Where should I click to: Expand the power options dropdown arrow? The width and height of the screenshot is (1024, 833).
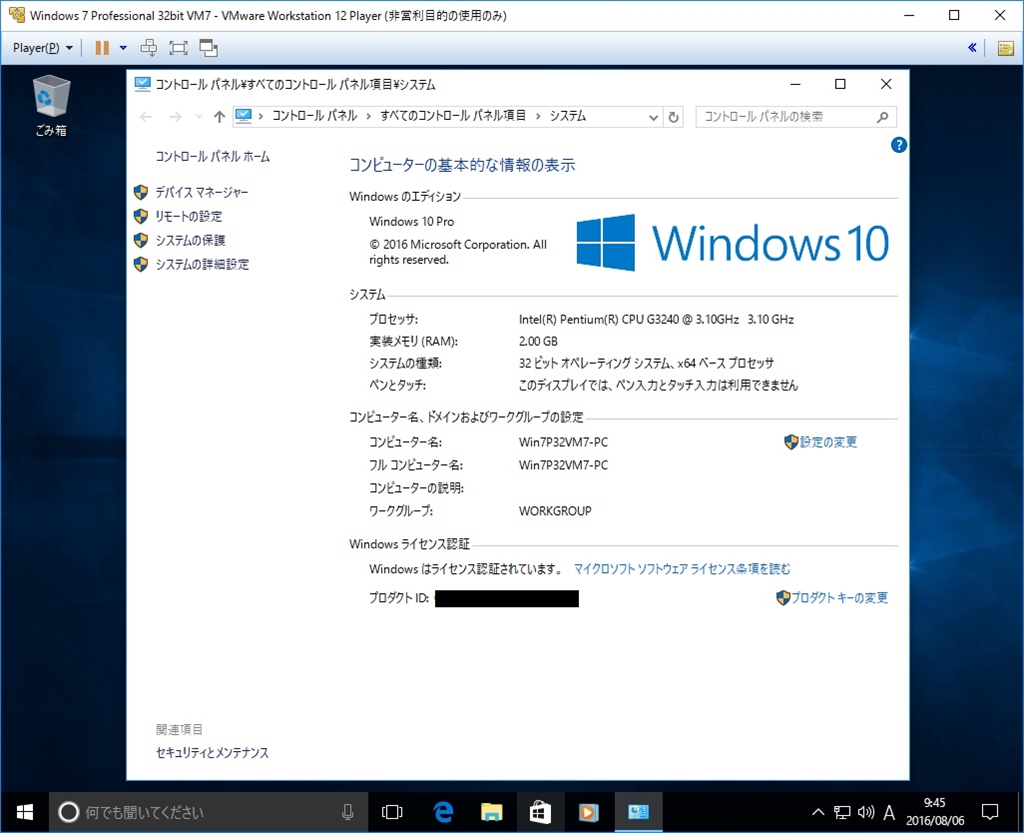[123, 48]
